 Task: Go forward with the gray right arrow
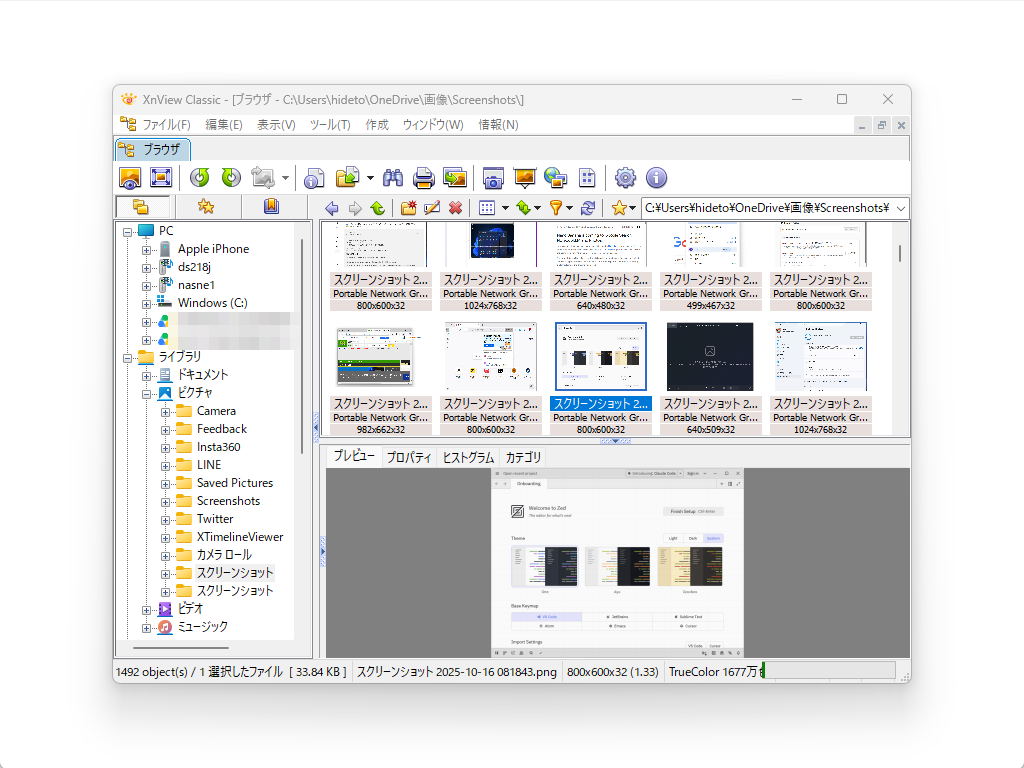(355, 208)
